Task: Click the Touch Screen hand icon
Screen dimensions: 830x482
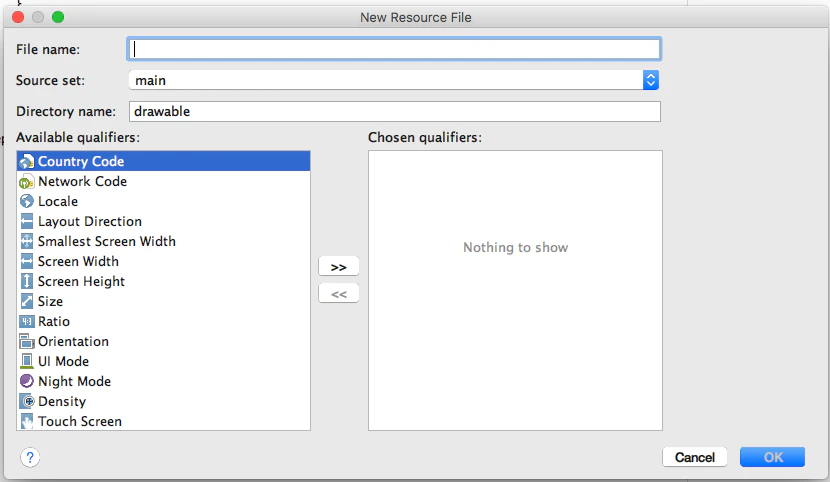Action: coord(26,422)
